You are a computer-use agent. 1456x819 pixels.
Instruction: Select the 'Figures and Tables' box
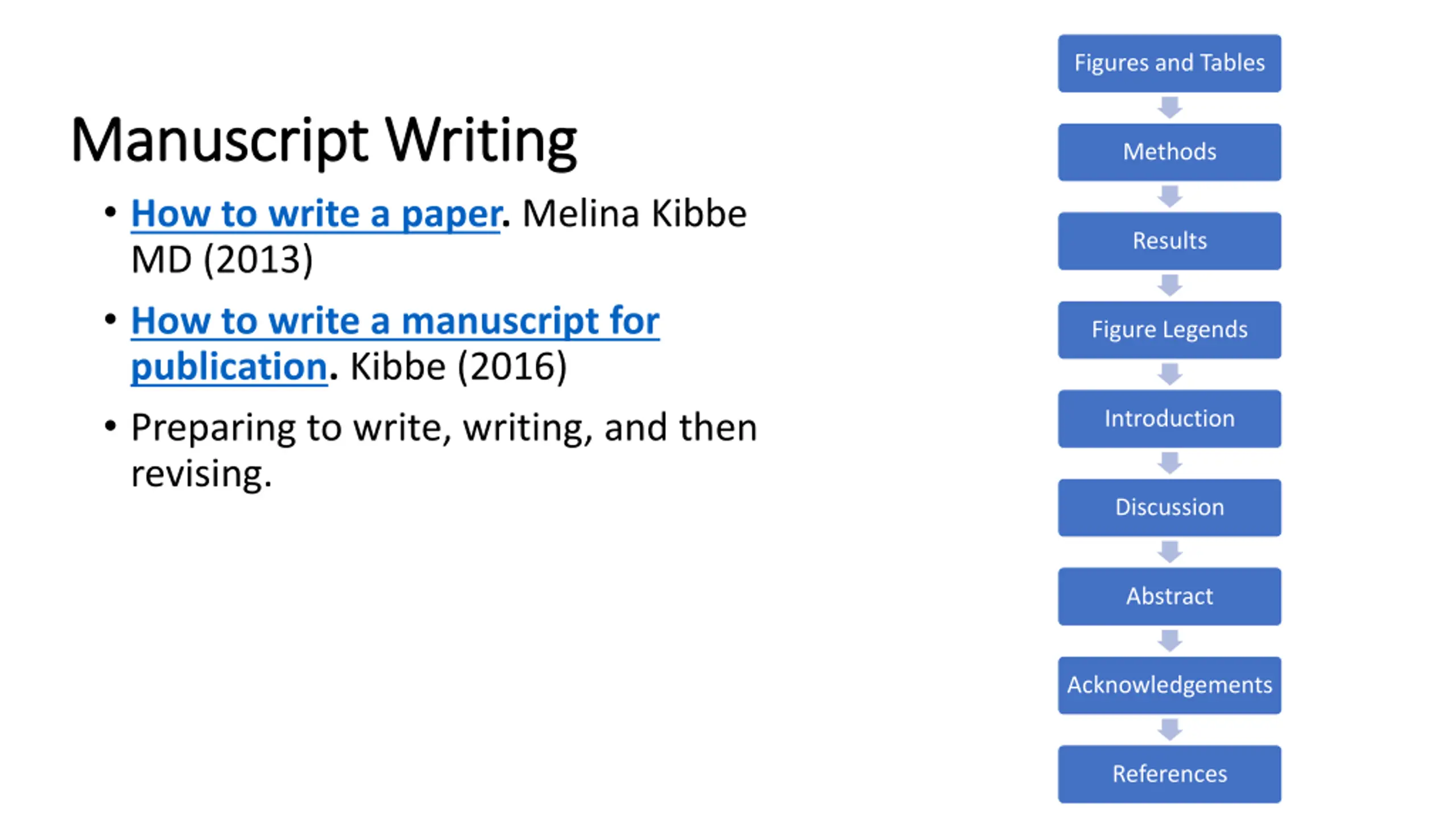tap(1169, 63)
